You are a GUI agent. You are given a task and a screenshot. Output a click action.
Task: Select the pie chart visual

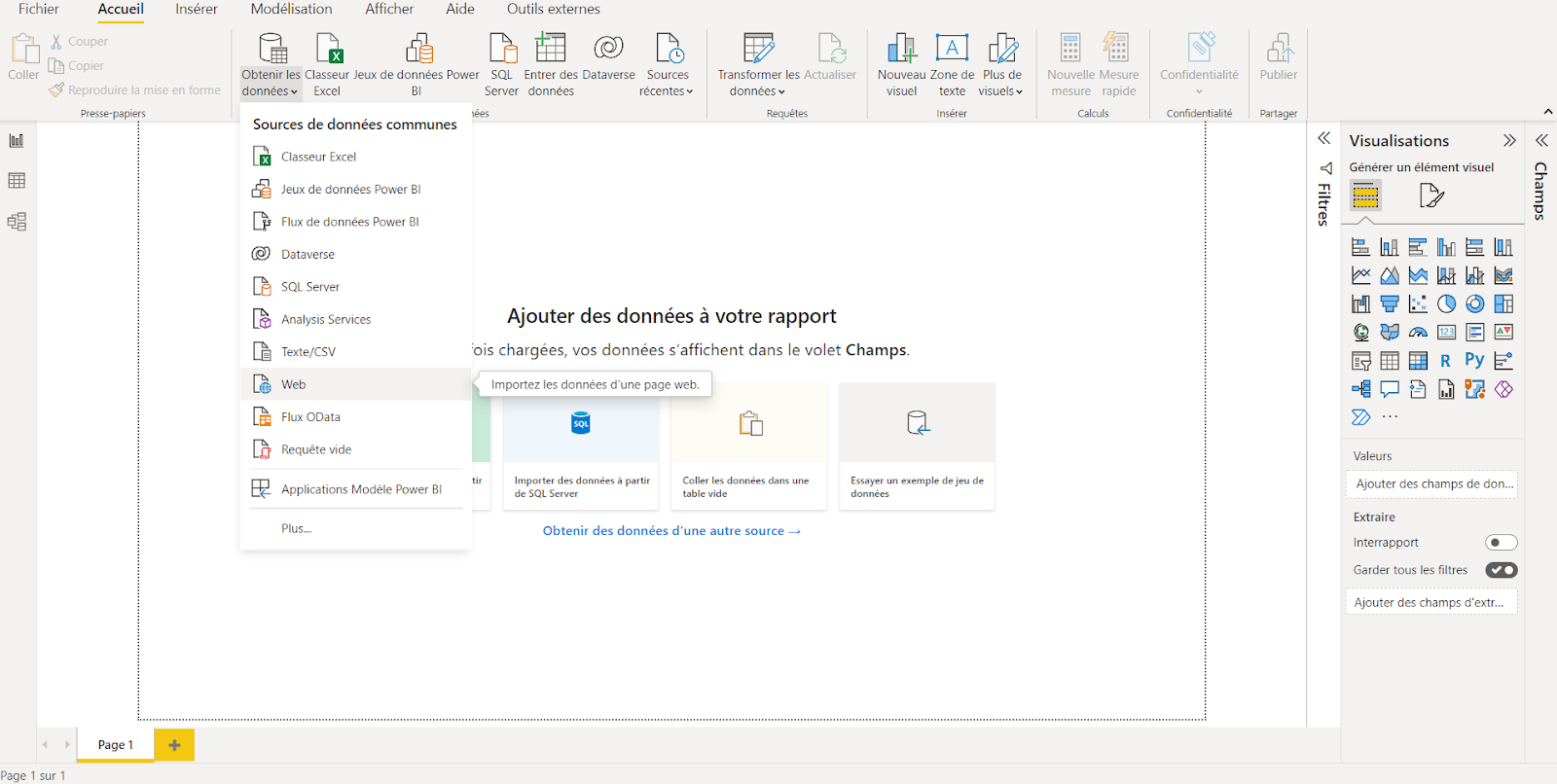1447,304
